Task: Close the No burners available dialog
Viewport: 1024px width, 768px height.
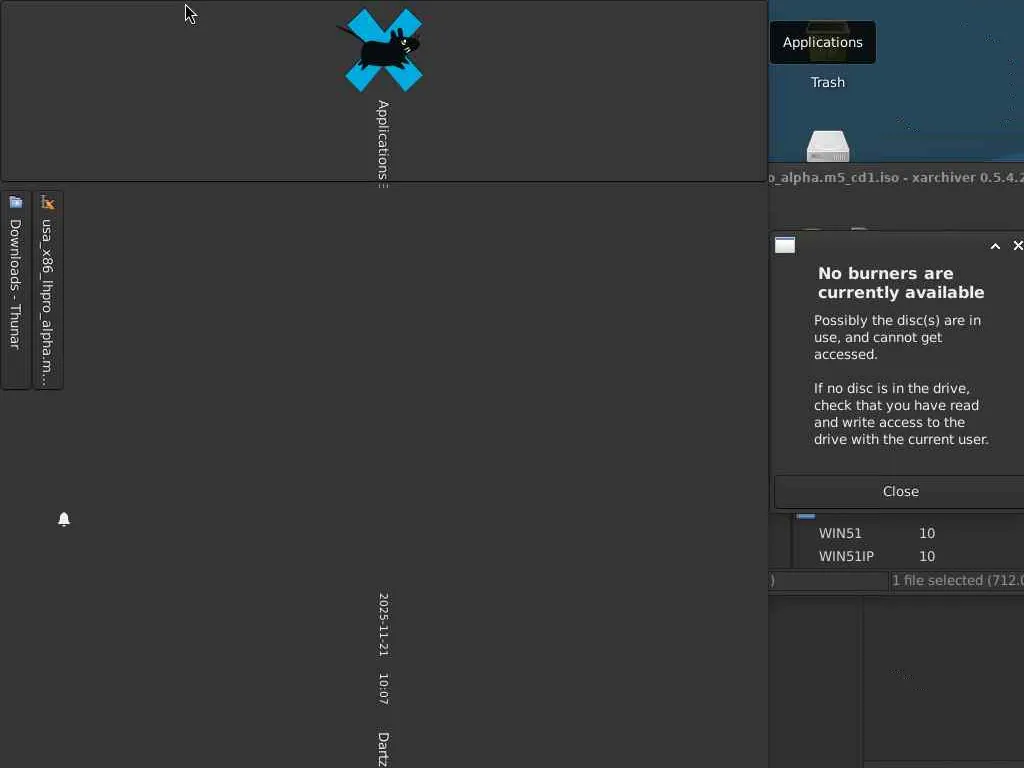Action: [901, 492]
